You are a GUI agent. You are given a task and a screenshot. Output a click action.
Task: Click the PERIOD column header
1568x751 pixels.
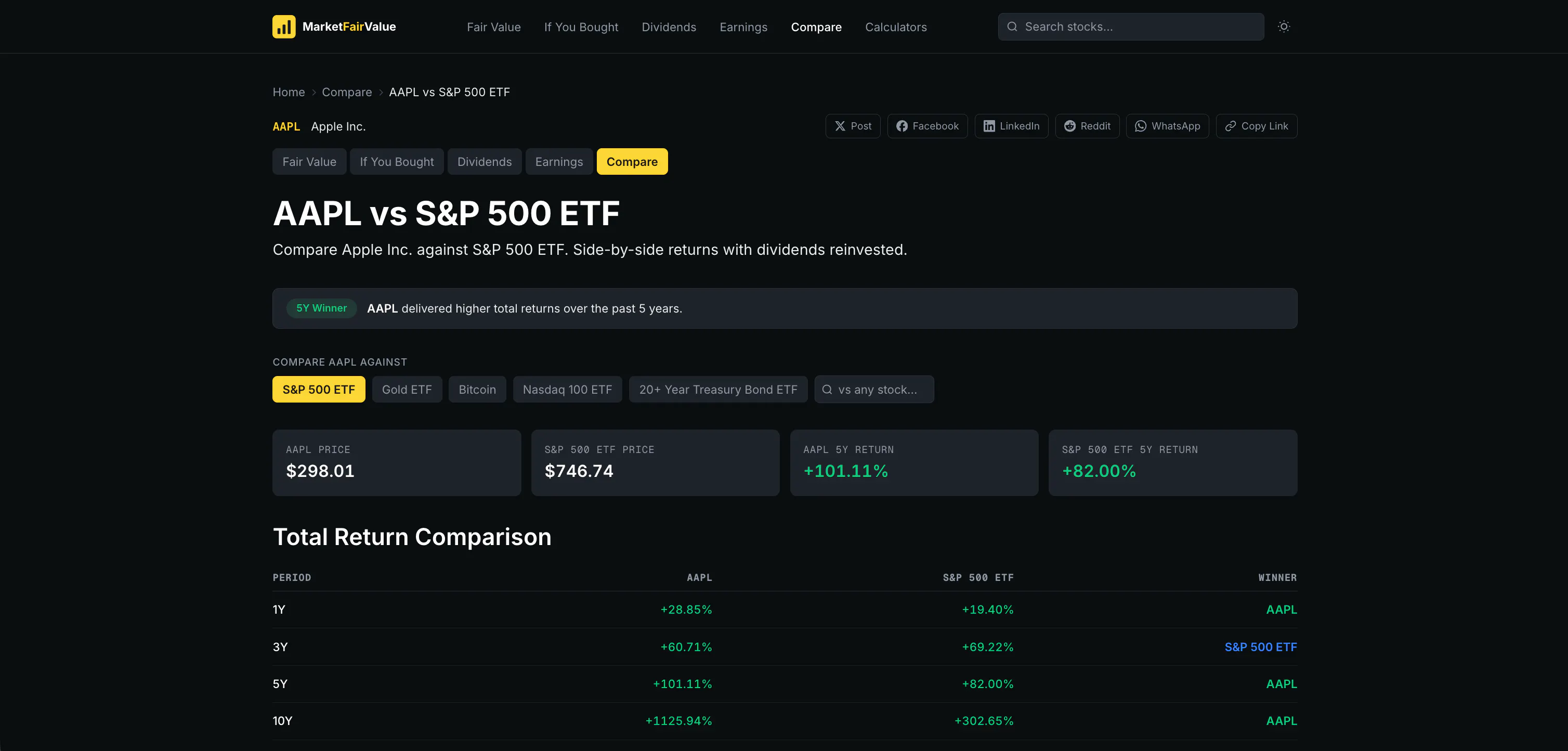point(292,578)
